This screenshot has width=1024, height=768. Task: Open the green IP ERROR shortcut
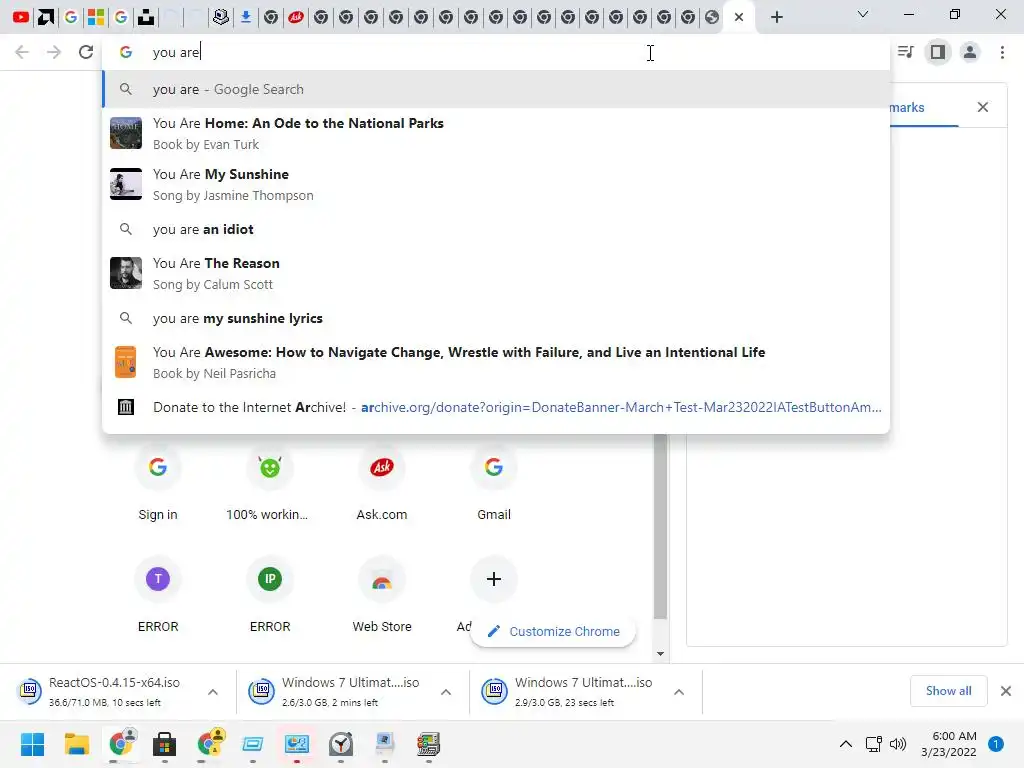(270, 594)
